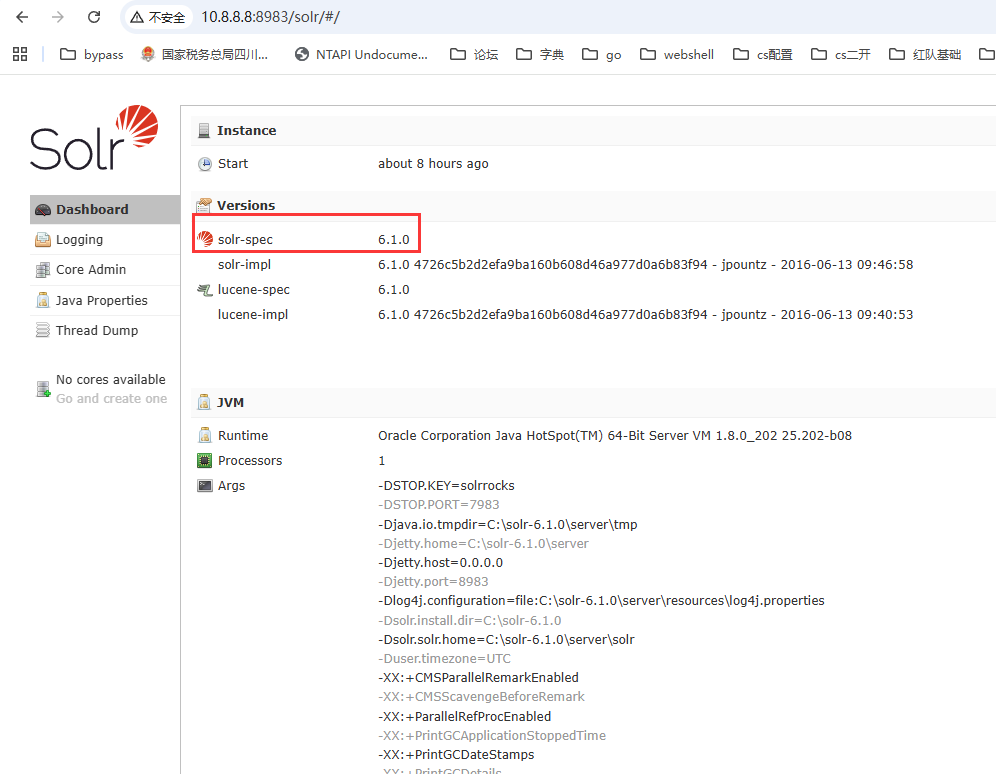Click the -XX:+ParallelRefProcEnabled argument
The height and width of the screenshot is (774, 996).
pyautogui.click(x=464, y=716)
